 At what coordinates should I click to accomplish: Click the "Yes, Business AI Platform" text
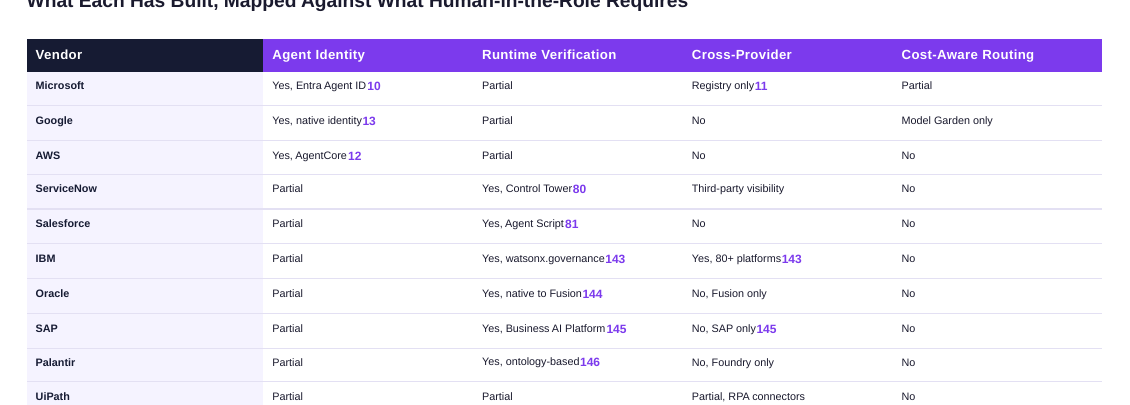(x=543, y=328)
